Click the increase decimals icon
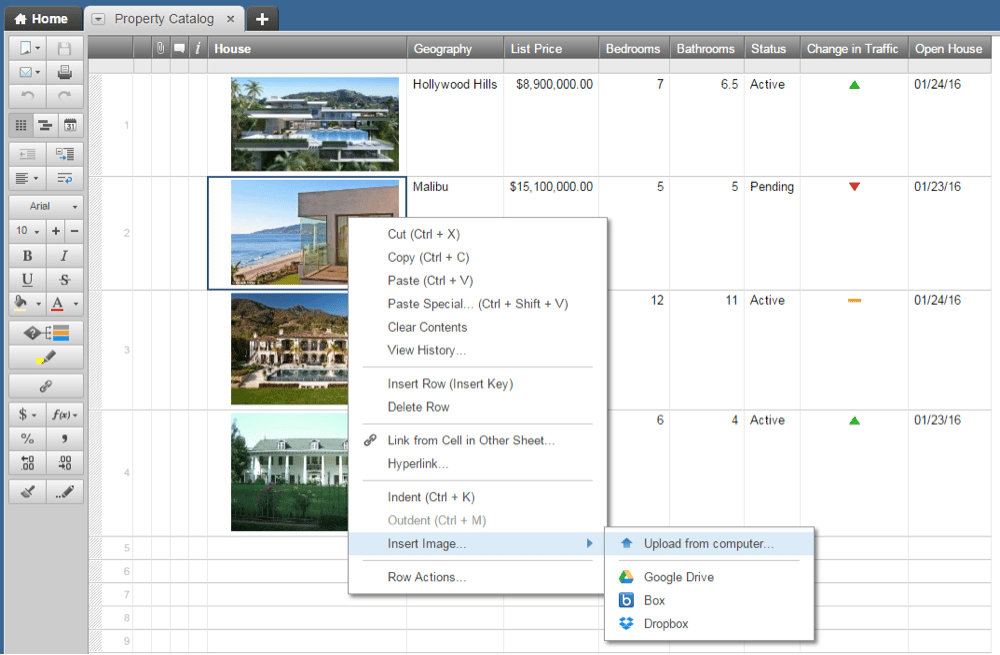 63,463
